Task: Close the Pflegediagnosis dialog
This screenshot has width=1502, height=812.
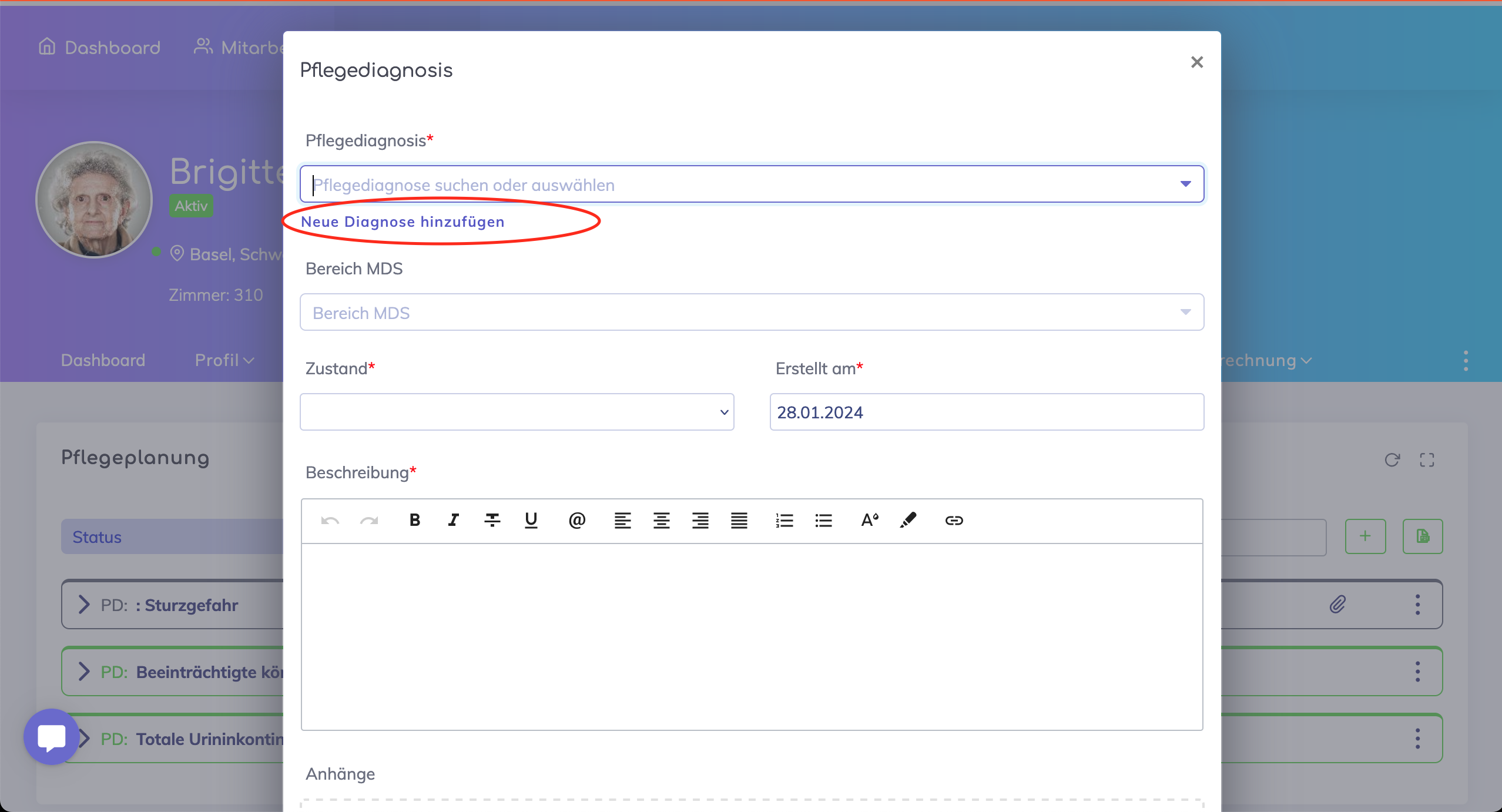Action: tap(1197, 62)
